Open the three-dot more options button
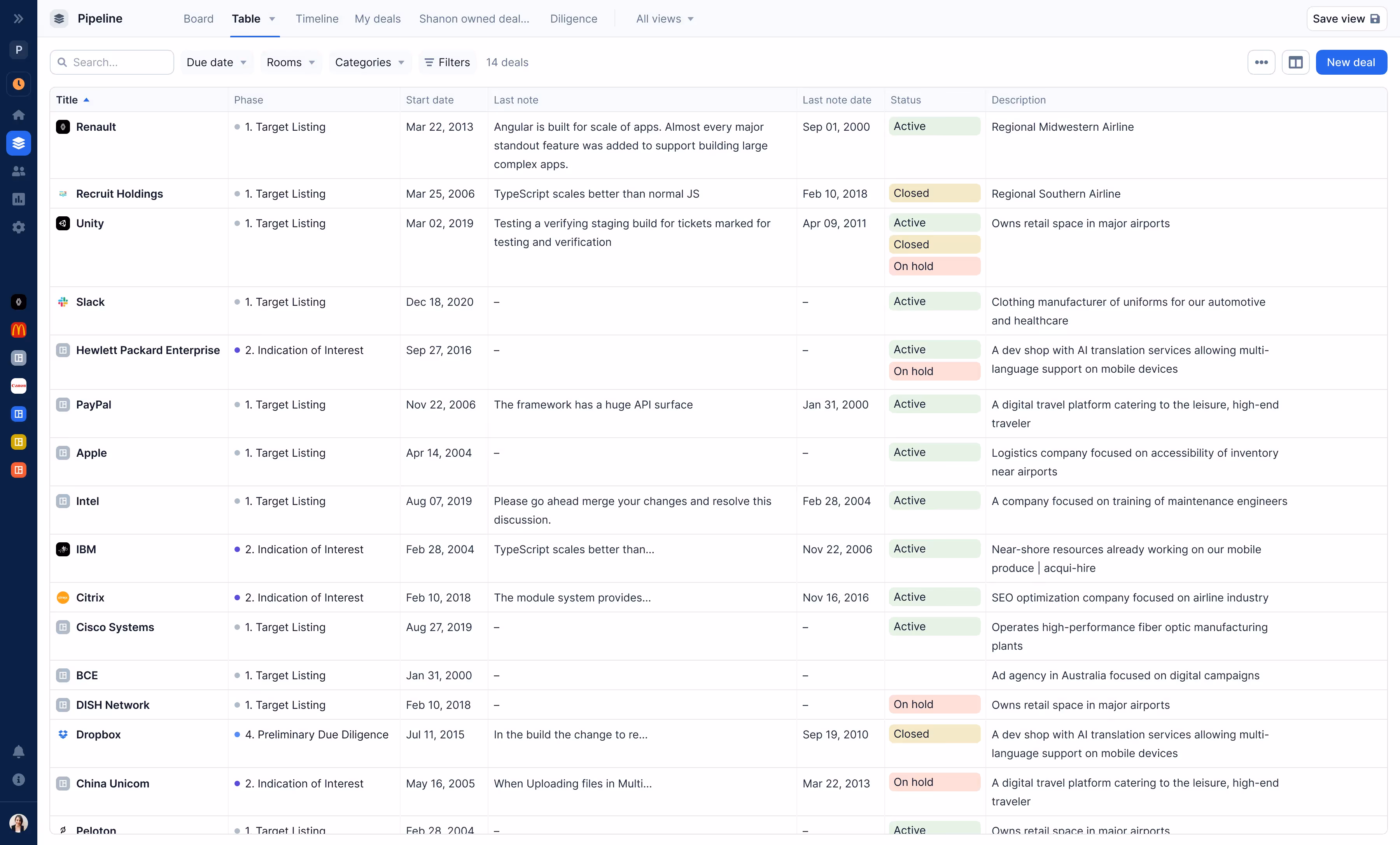 pyautogui.click(x=1261, y=63)
